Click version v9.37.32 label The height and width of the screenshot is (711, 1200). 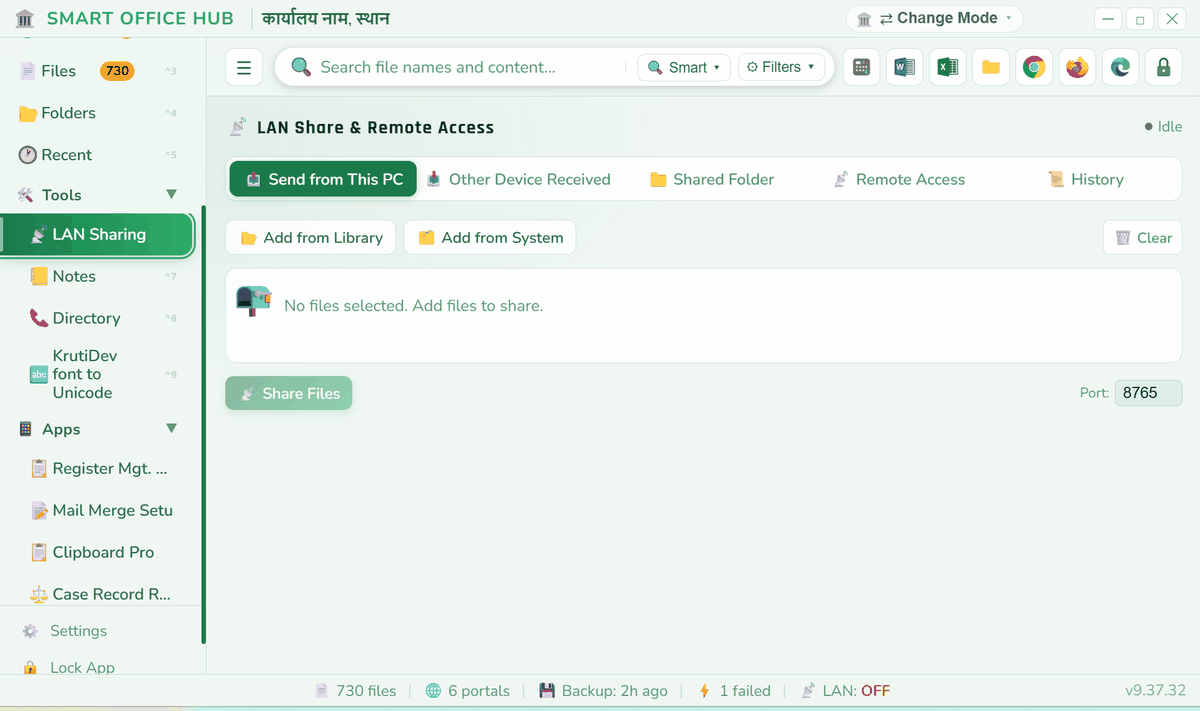[1155, 691]
